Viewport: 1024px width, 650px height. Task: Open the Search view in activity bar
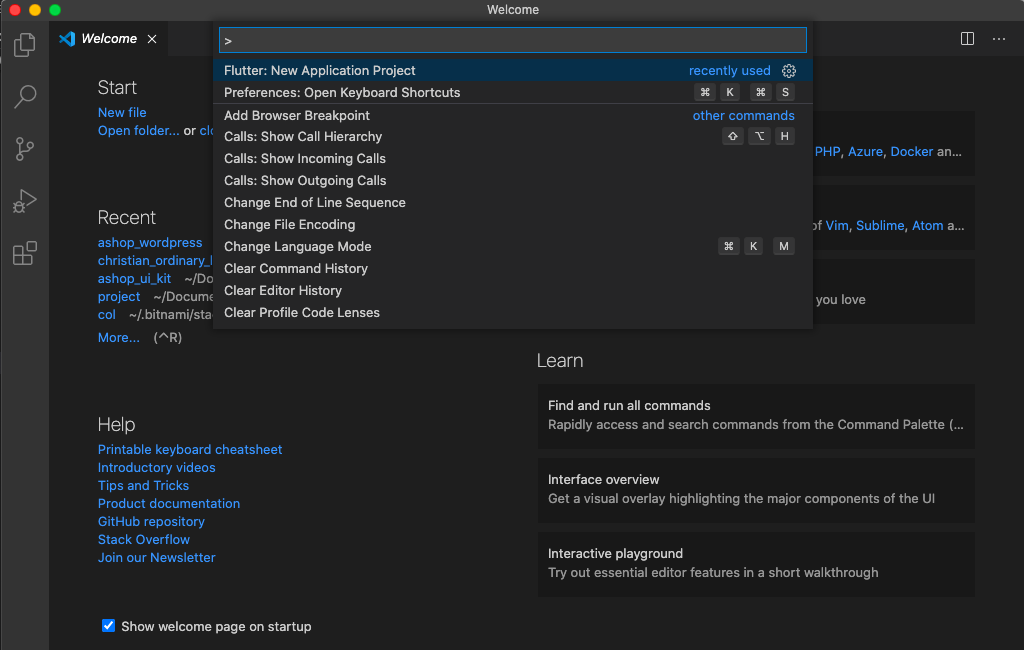pos(24,97)
